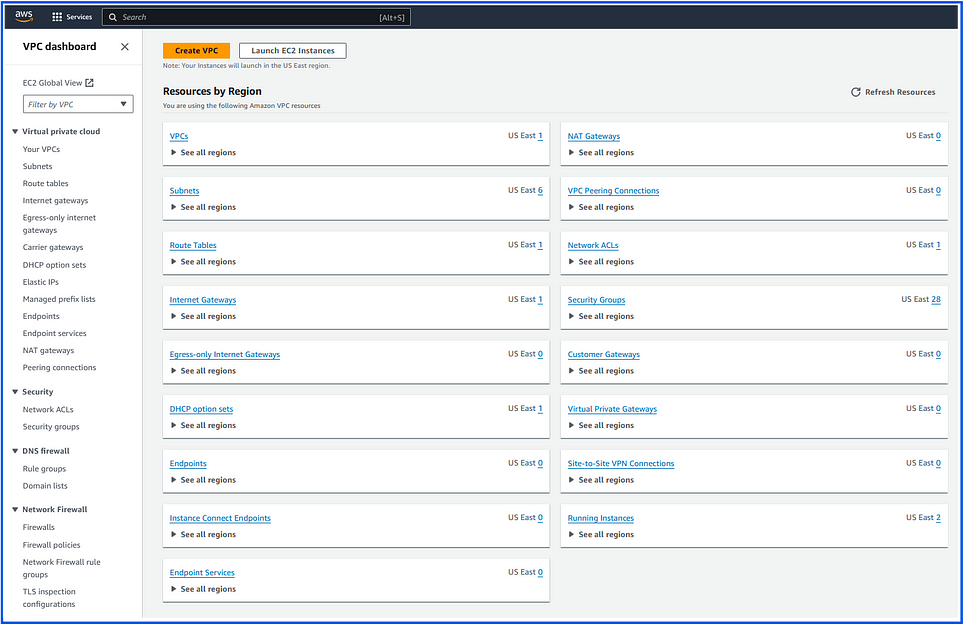963x624 pixels.
Task: Open the Services grid menu
Action: click(72, 17)
